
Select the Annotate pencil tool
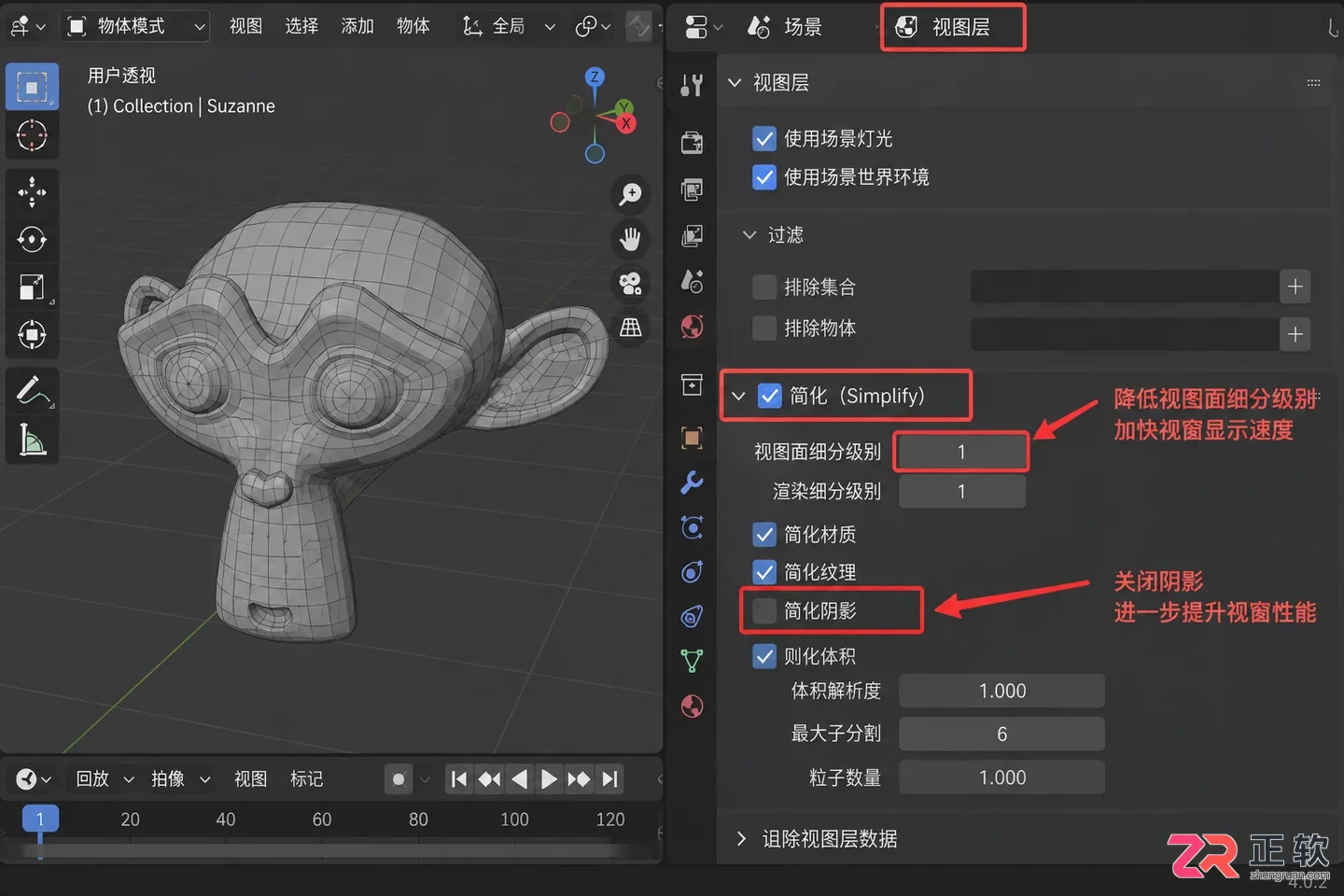[x=32, y=392]
